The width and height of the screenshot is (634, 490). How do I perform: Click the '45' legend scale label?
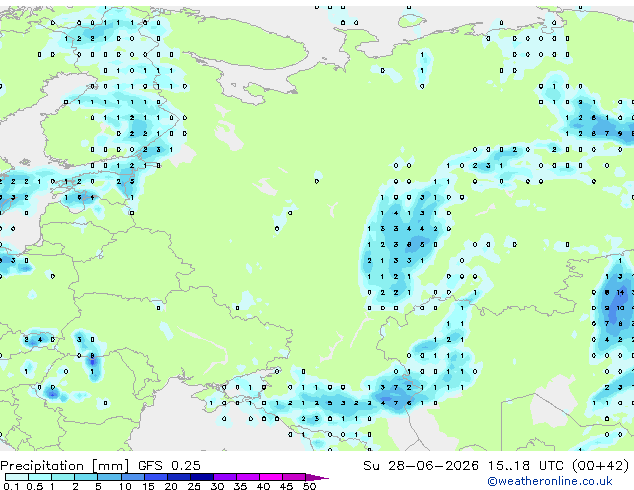287,486
